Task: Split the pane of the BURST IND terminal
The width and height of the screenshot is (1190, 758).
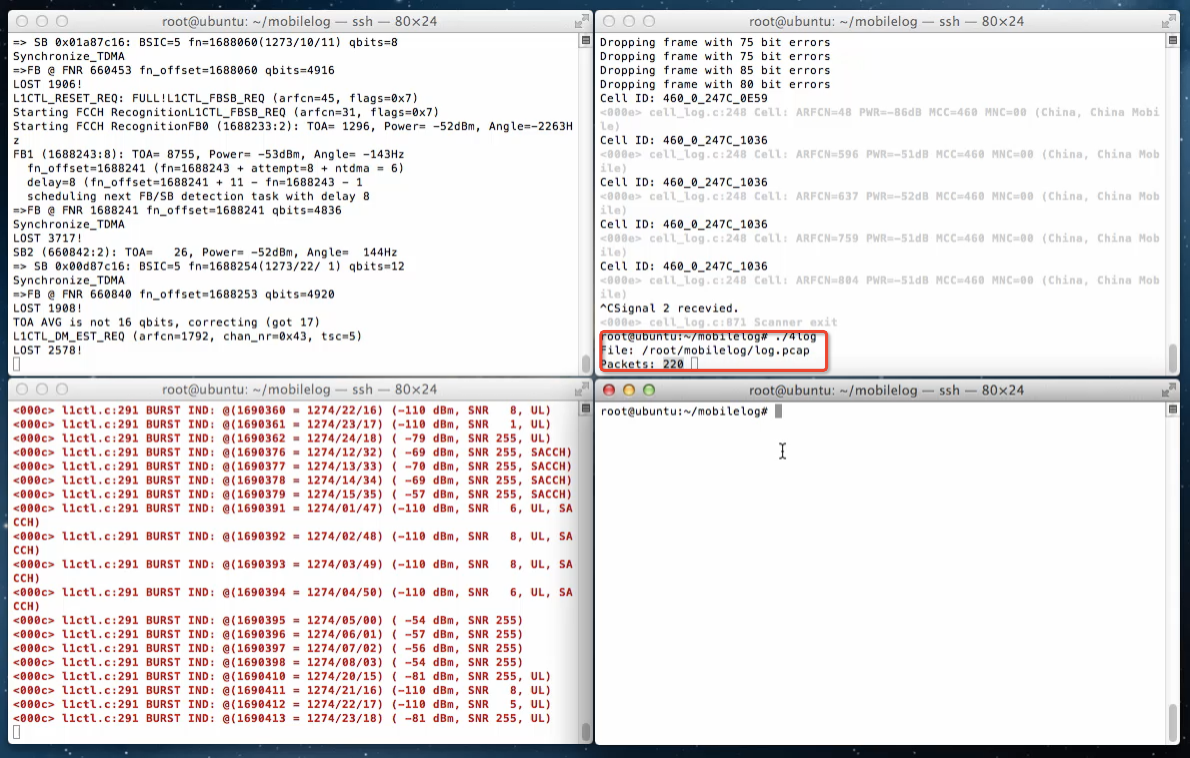Action: coord(586,408)
